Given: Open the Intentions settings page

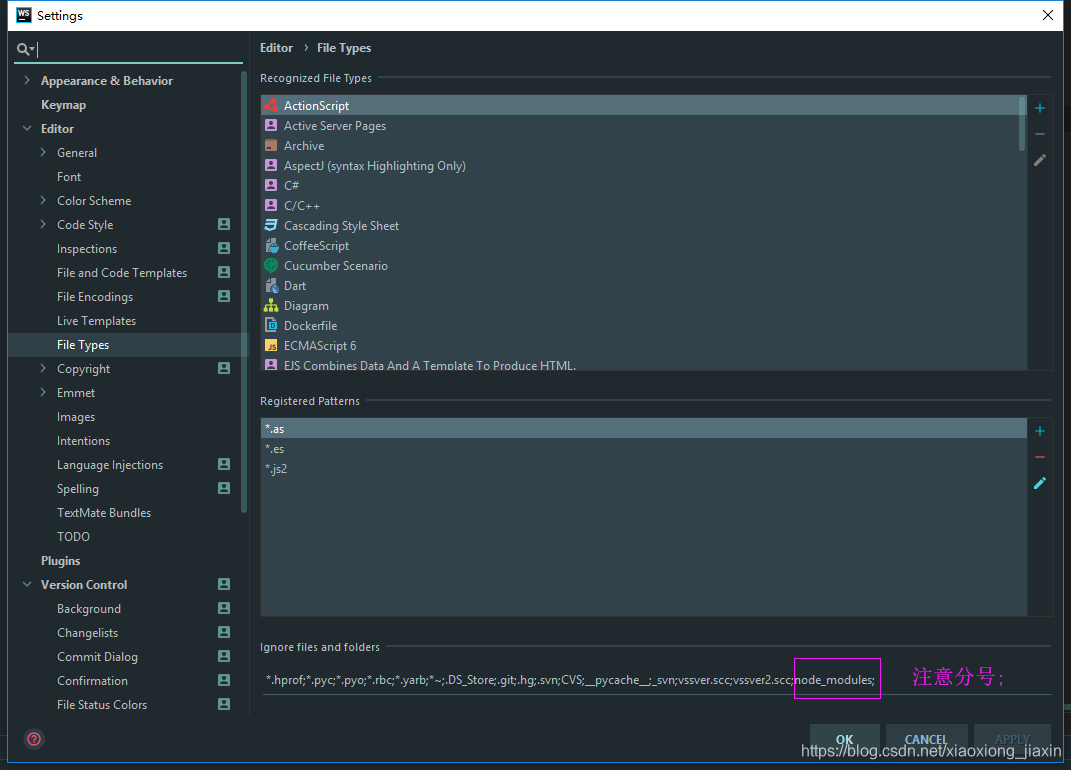Looking at the screenshot, I should 83,441.
